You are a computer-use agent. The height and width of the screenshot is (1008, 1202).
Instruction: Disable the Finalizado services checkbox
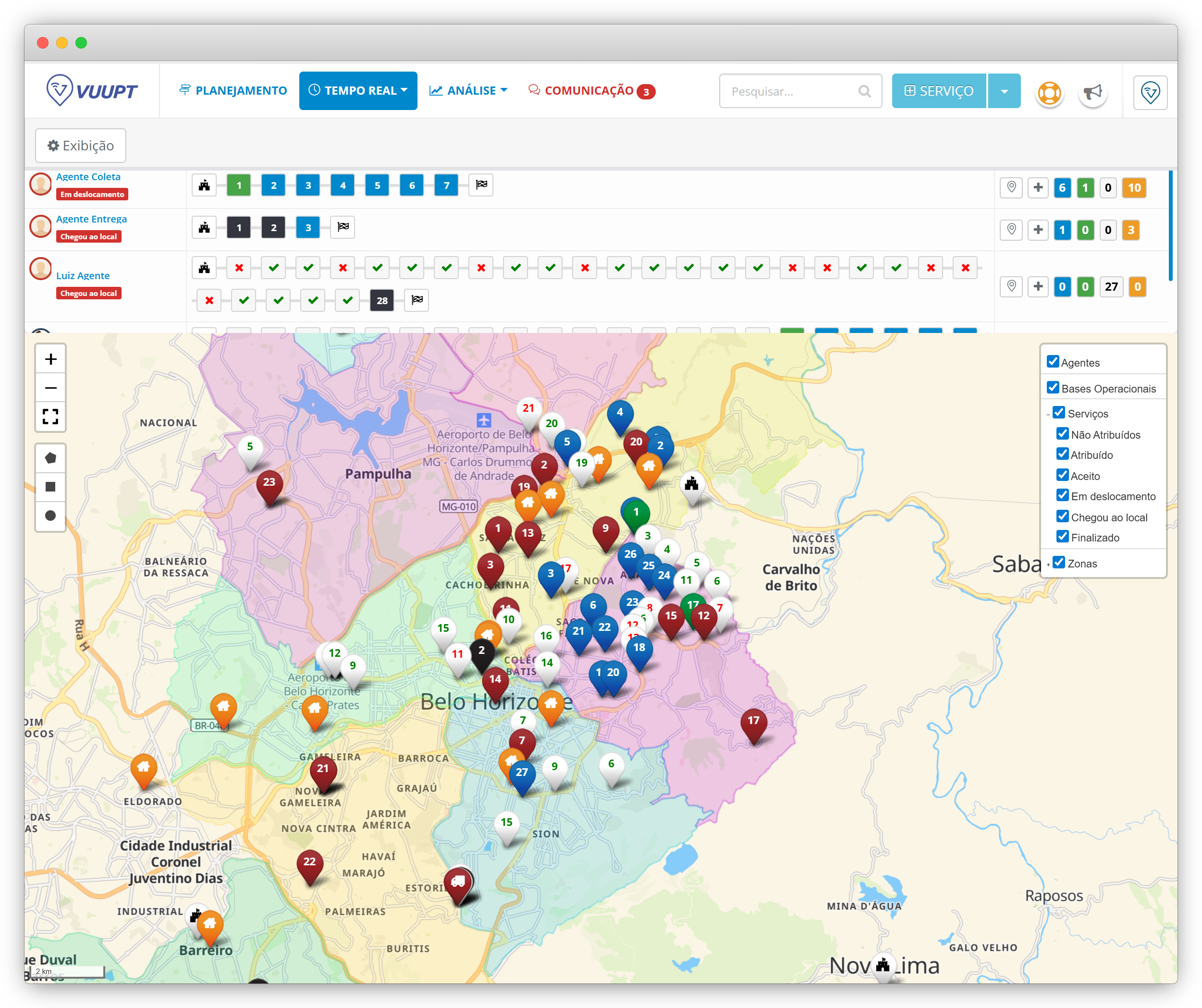click(x=1062, y=537)
